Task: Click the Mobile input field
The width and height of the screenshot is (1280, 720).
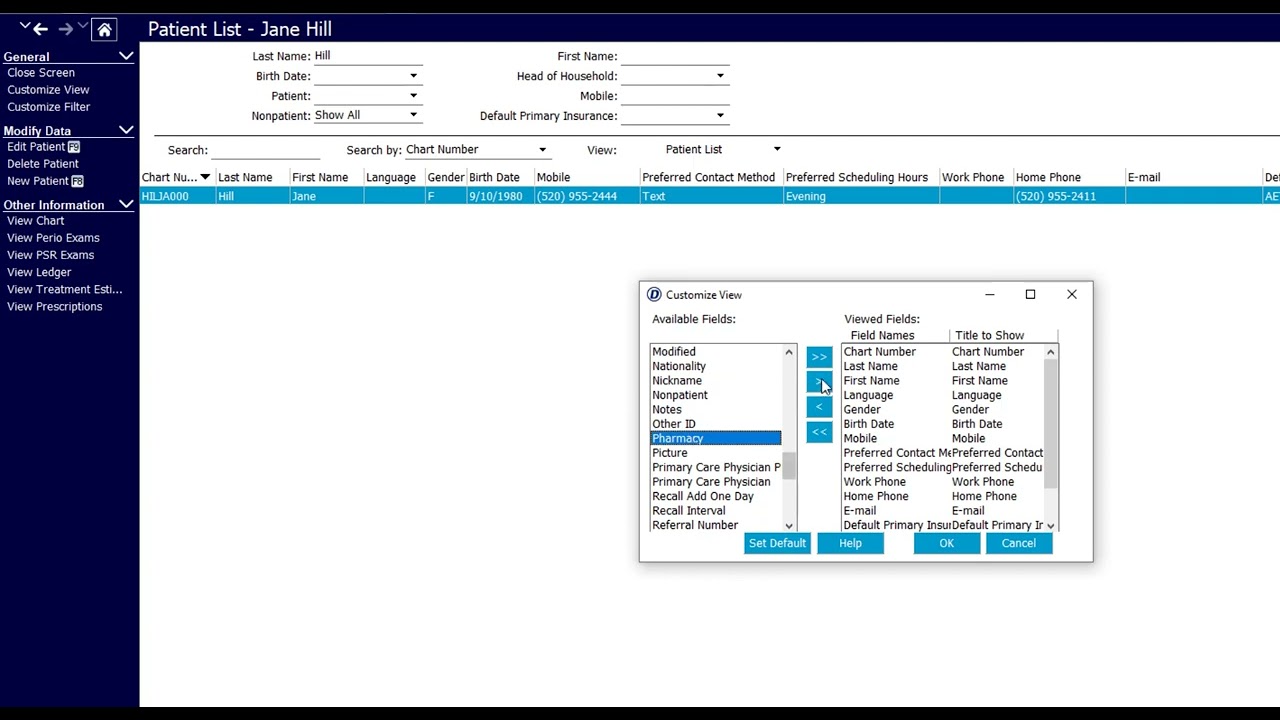Action: pos(675,96)
